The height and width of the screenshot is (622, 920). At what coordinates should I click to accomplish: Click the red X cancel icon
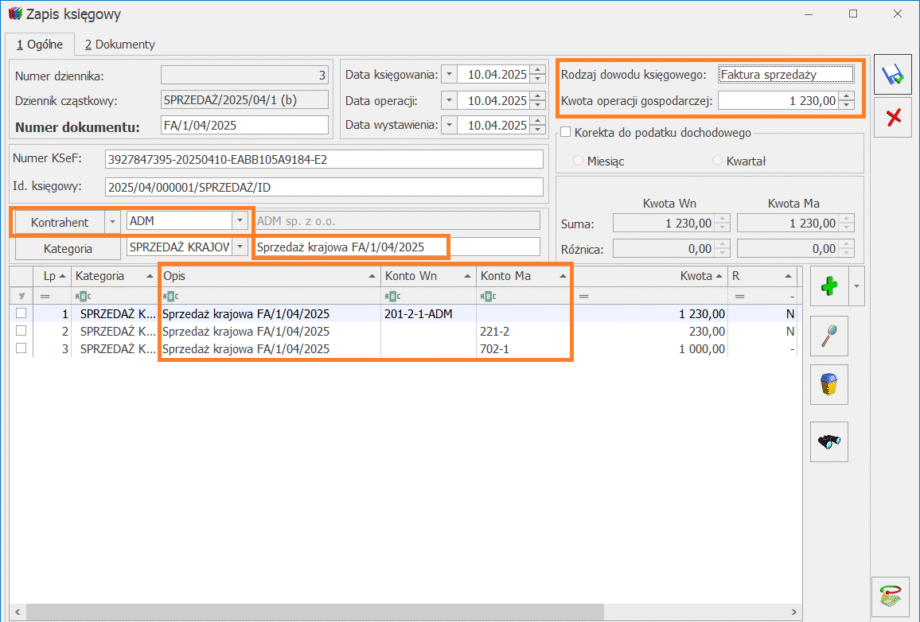click(891, 118)
